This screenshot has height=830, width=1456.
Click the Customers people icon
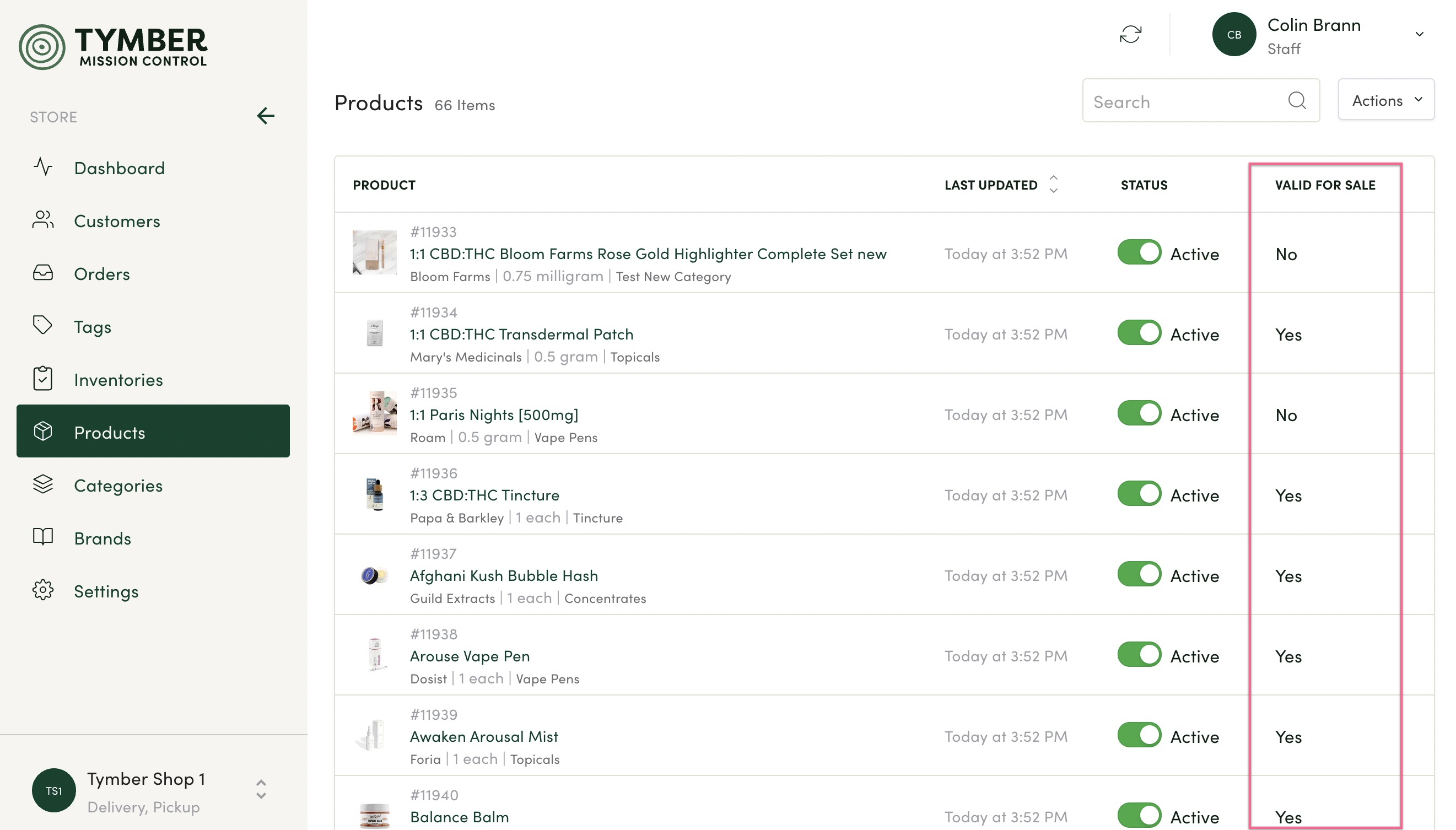point(43,220)
